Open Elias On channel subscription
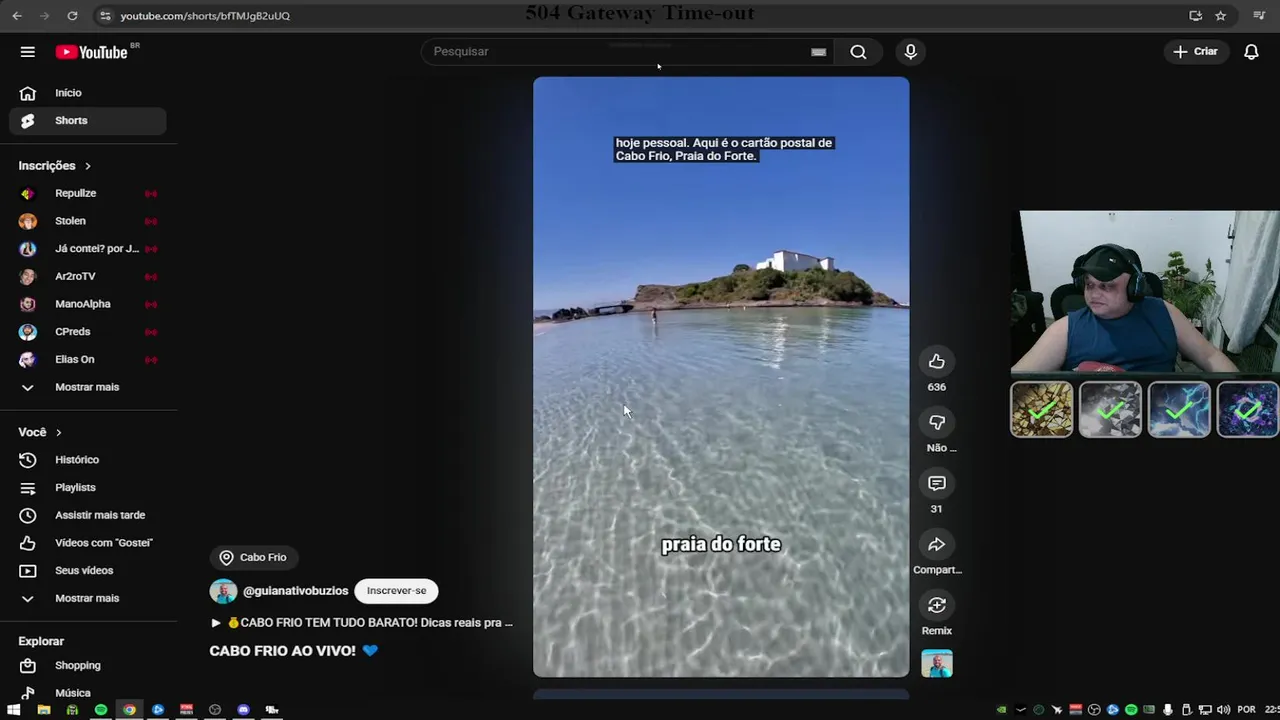 [x=88, y=359]
